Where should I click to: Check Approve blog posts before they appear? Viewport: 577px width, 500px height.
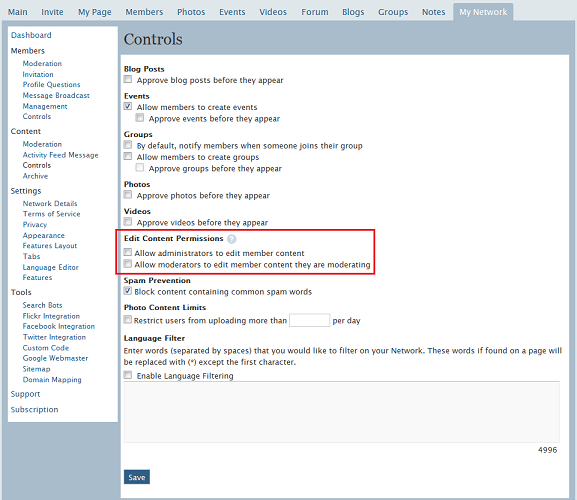pos(128,79)
